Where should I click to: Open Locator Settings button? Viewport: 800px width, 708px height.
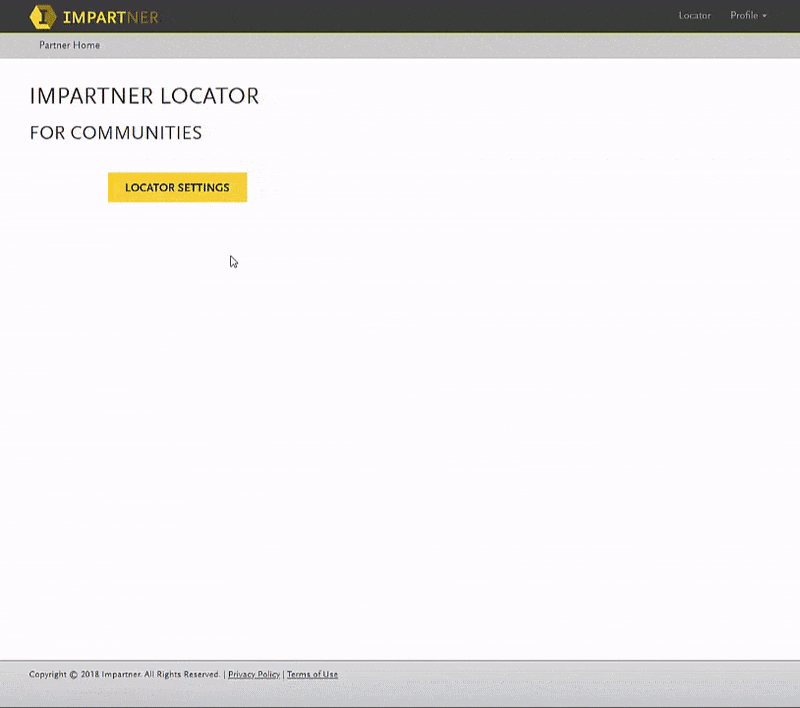coord(178,187)
